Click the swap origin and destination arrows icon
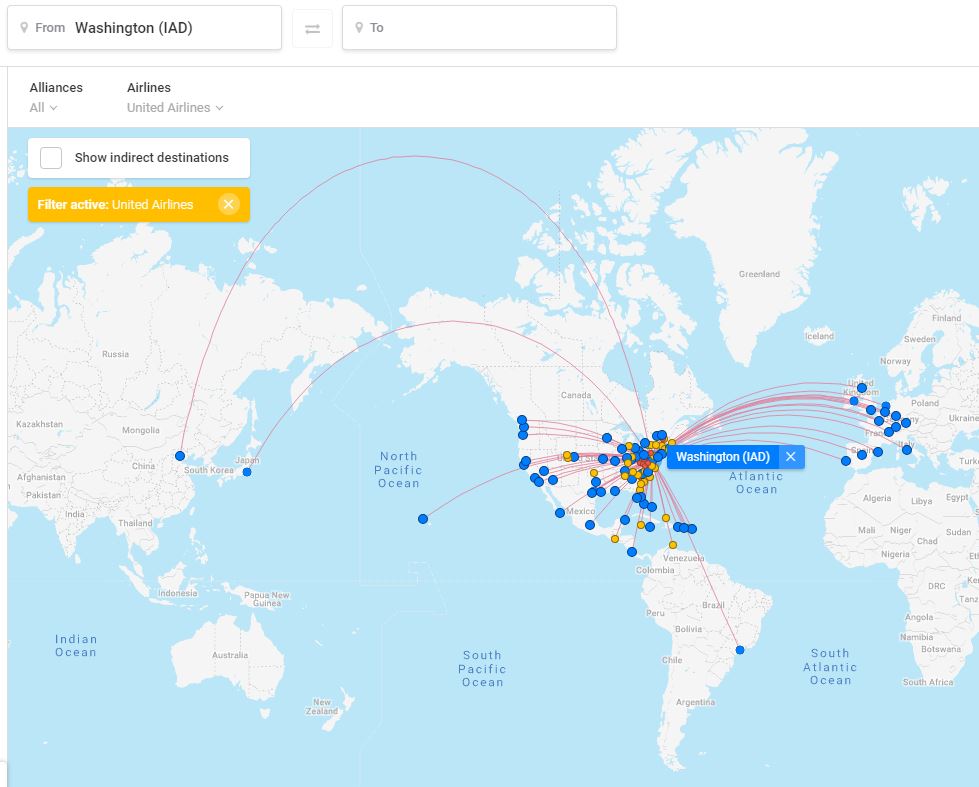Screen dimensions: 979x787 click(x=311, y=27)
